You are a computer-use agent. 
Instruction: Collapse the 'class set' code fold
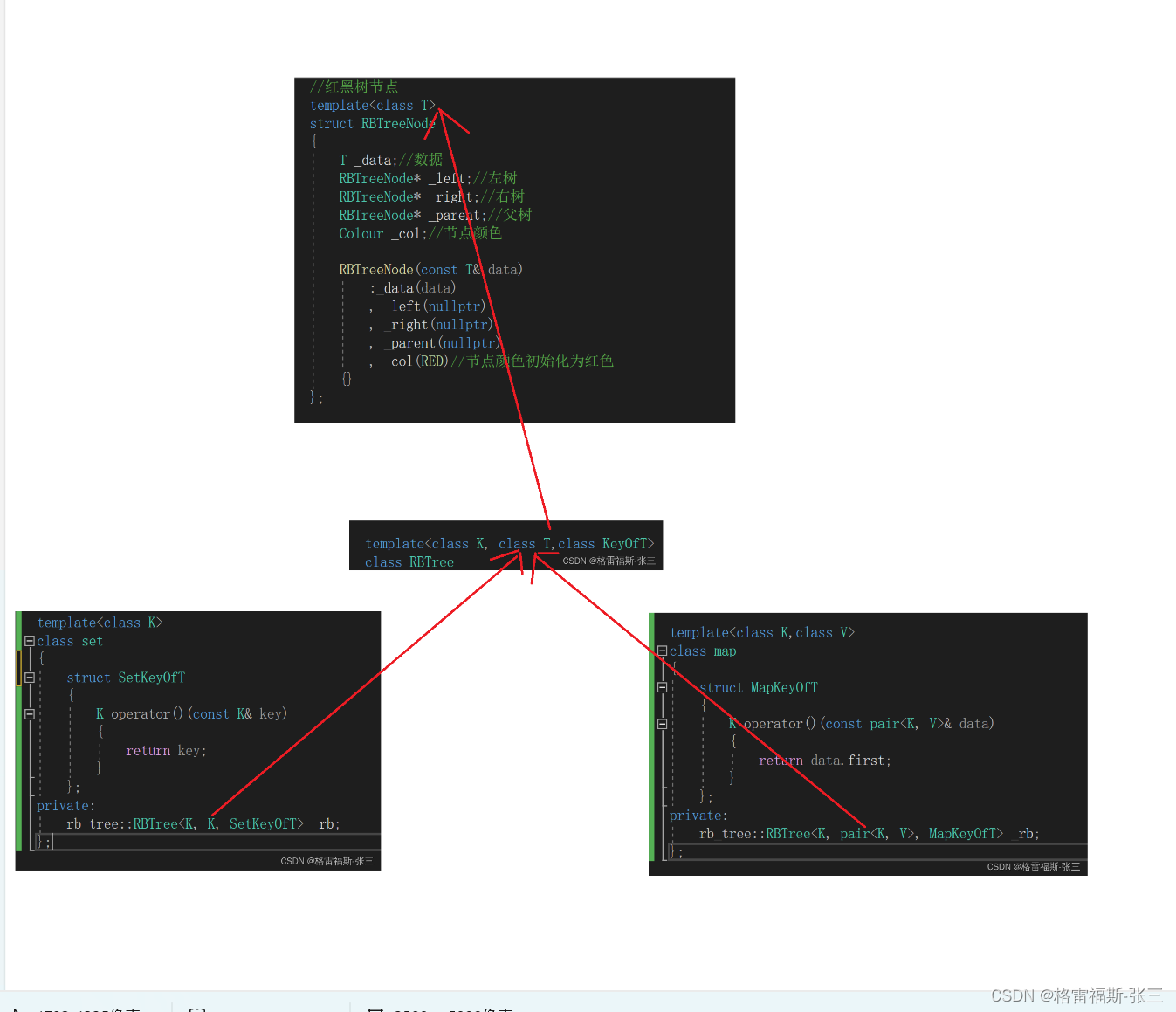click(30, 641)
